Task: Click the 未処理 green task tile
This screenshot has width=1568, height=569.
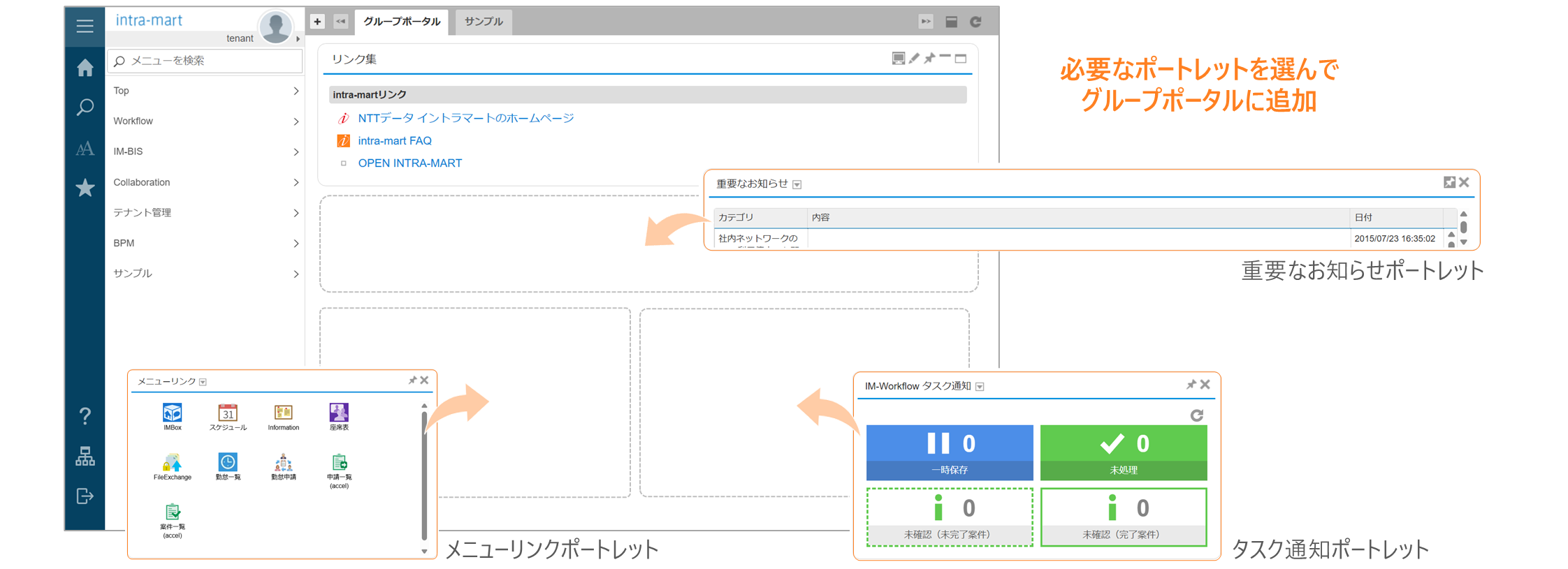Action: (1124, 452)
